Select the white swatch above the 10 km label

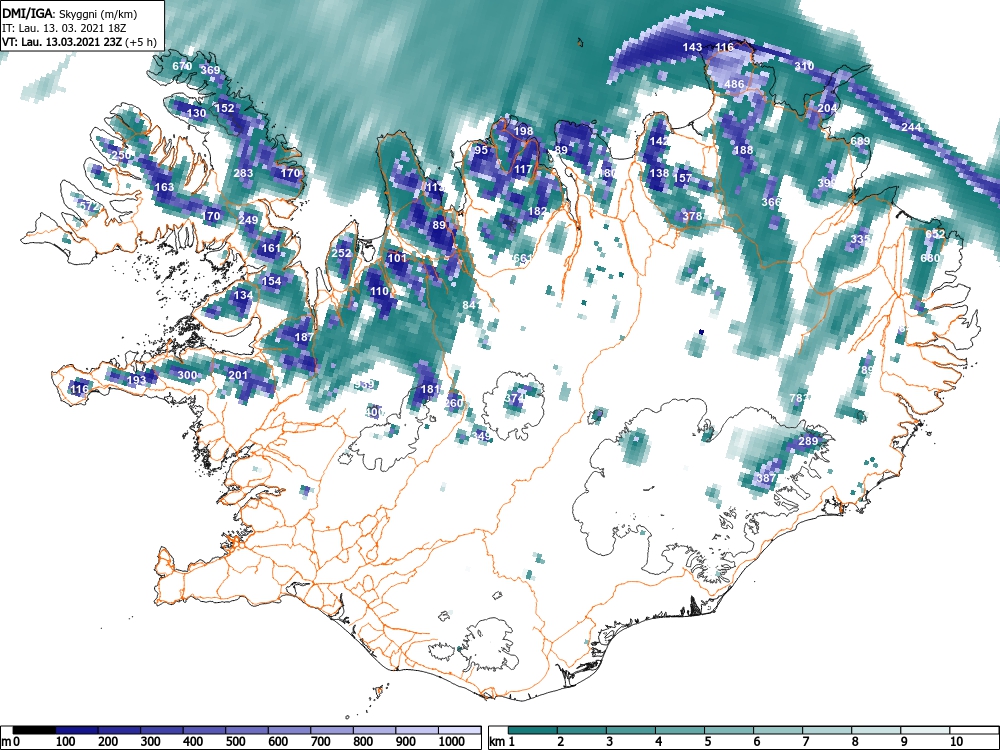[x=974, y=730]
